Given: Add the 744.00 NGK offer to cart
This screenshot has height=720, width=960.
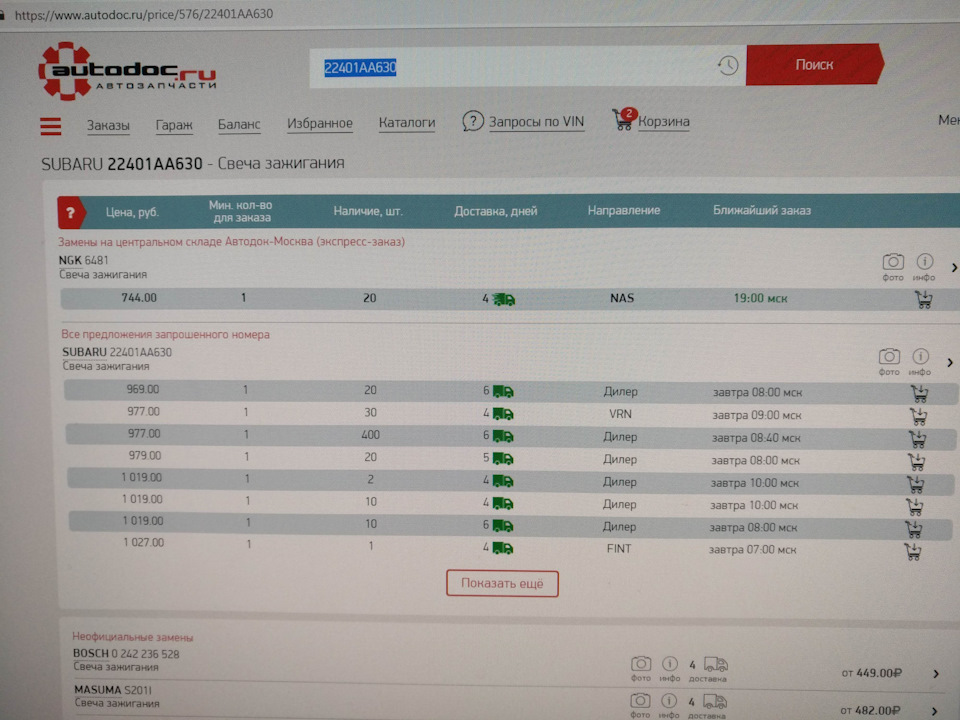Looking at the screenshot, I should [x=923, y=299].
